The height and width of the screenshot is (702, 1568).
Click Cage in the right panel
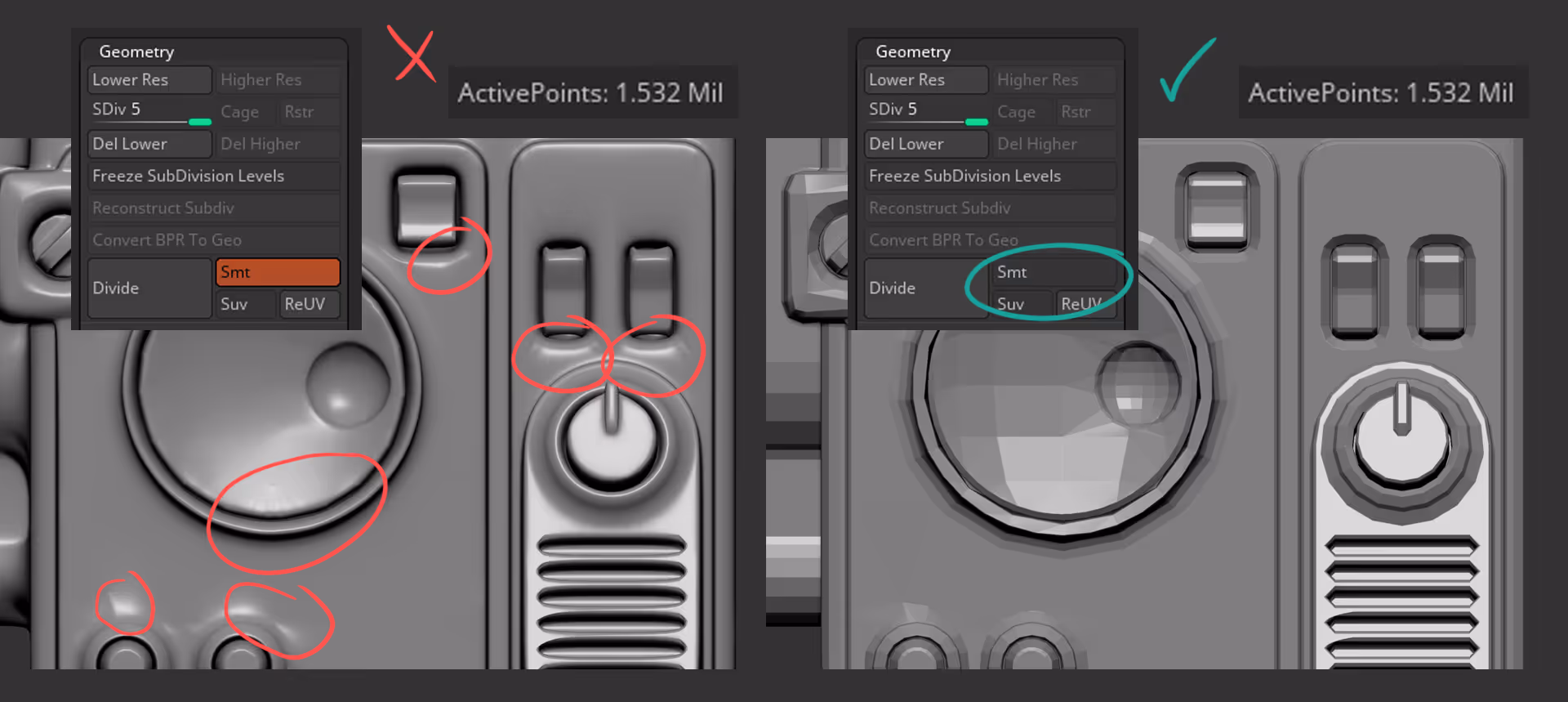click(1022, 112)
